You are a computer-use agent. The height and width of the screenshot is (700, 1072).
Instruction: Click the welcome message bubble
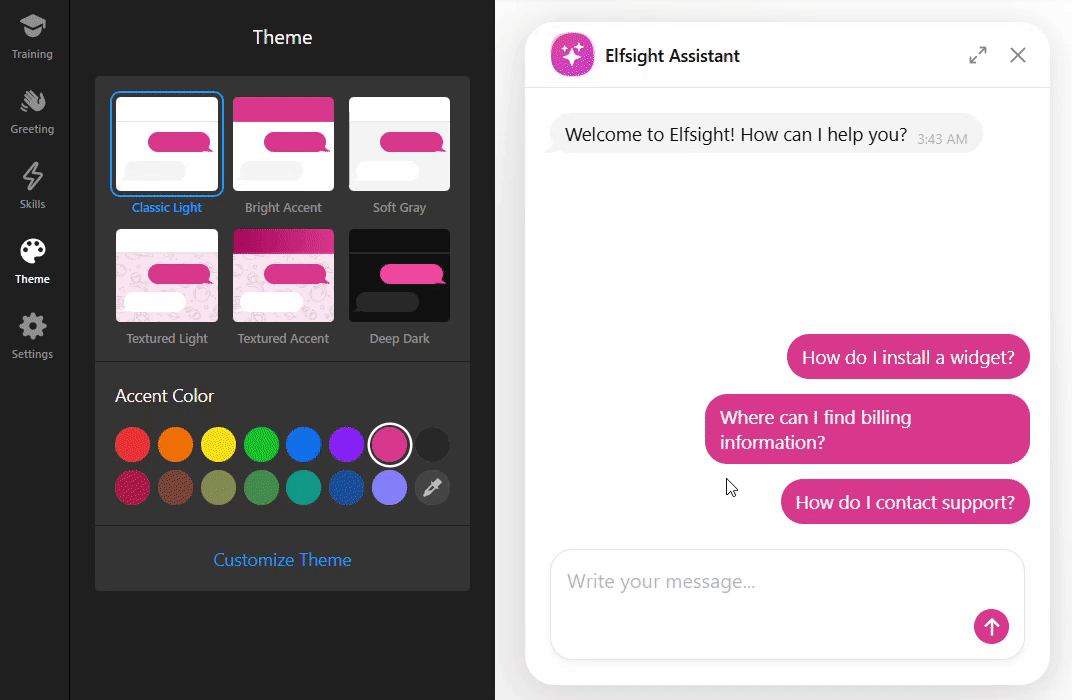(766, 134)
